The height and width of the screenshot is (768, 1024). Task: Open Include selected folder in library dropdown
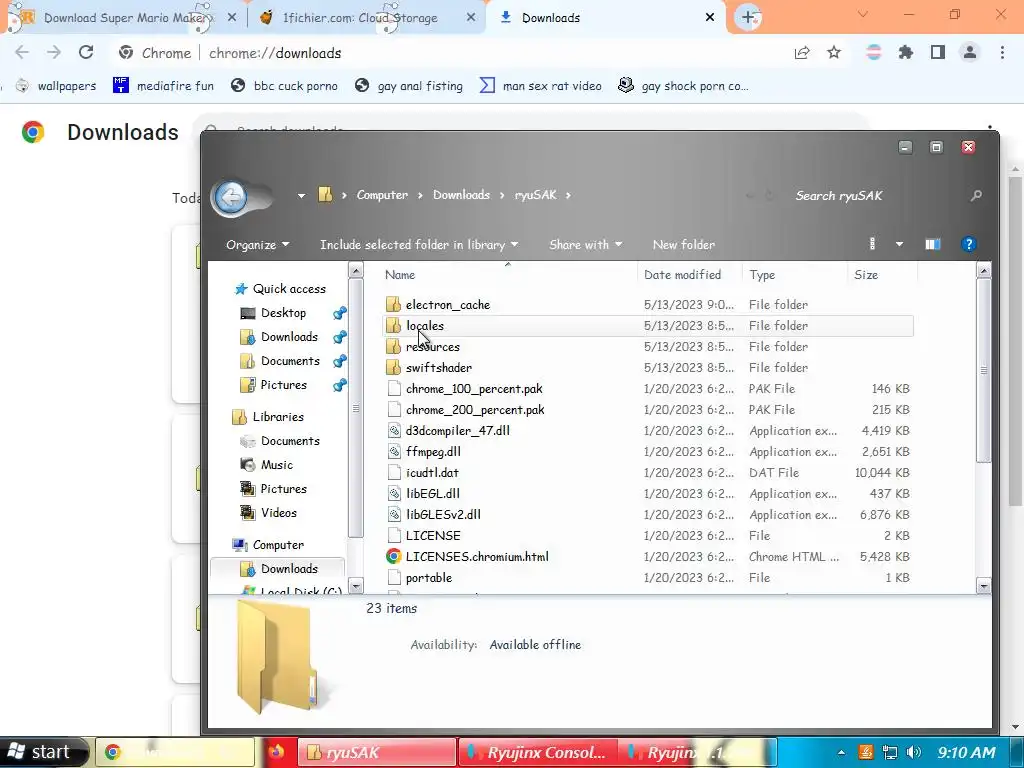(x=419, y=245)
